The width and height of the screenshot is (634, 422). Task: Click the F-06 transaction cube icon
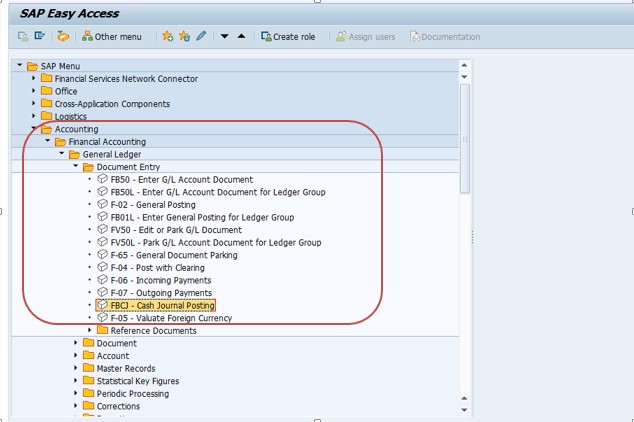[x=102, y=279]
